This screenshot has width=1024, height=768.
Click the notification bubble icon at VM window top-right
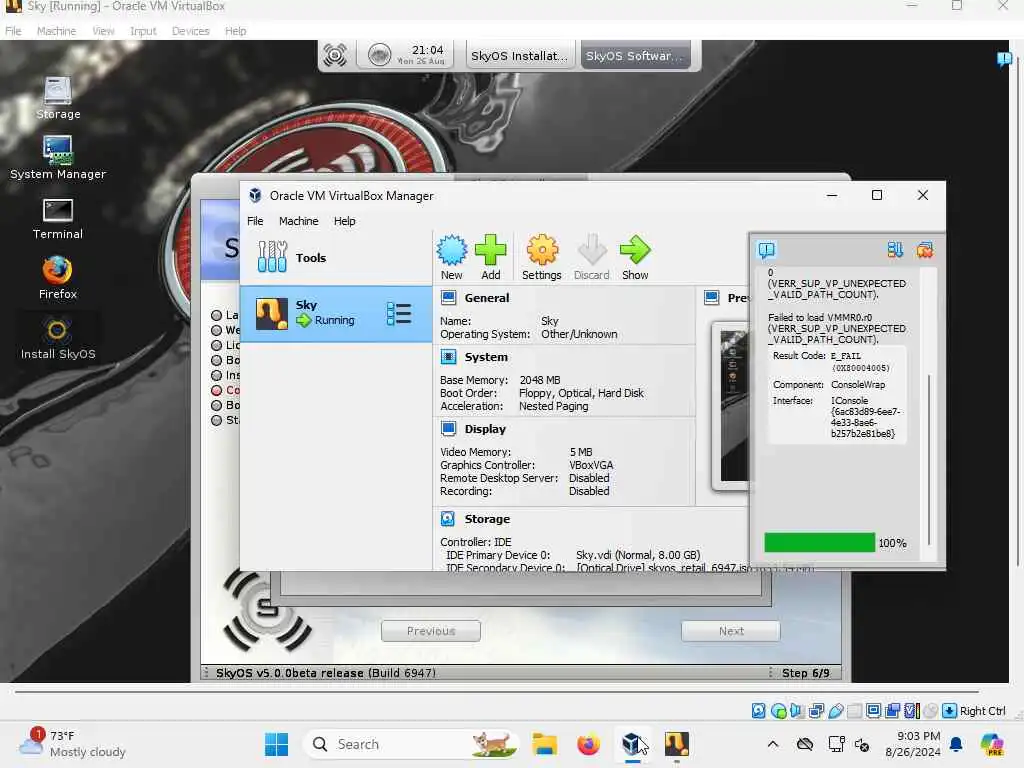point(1004,59)
